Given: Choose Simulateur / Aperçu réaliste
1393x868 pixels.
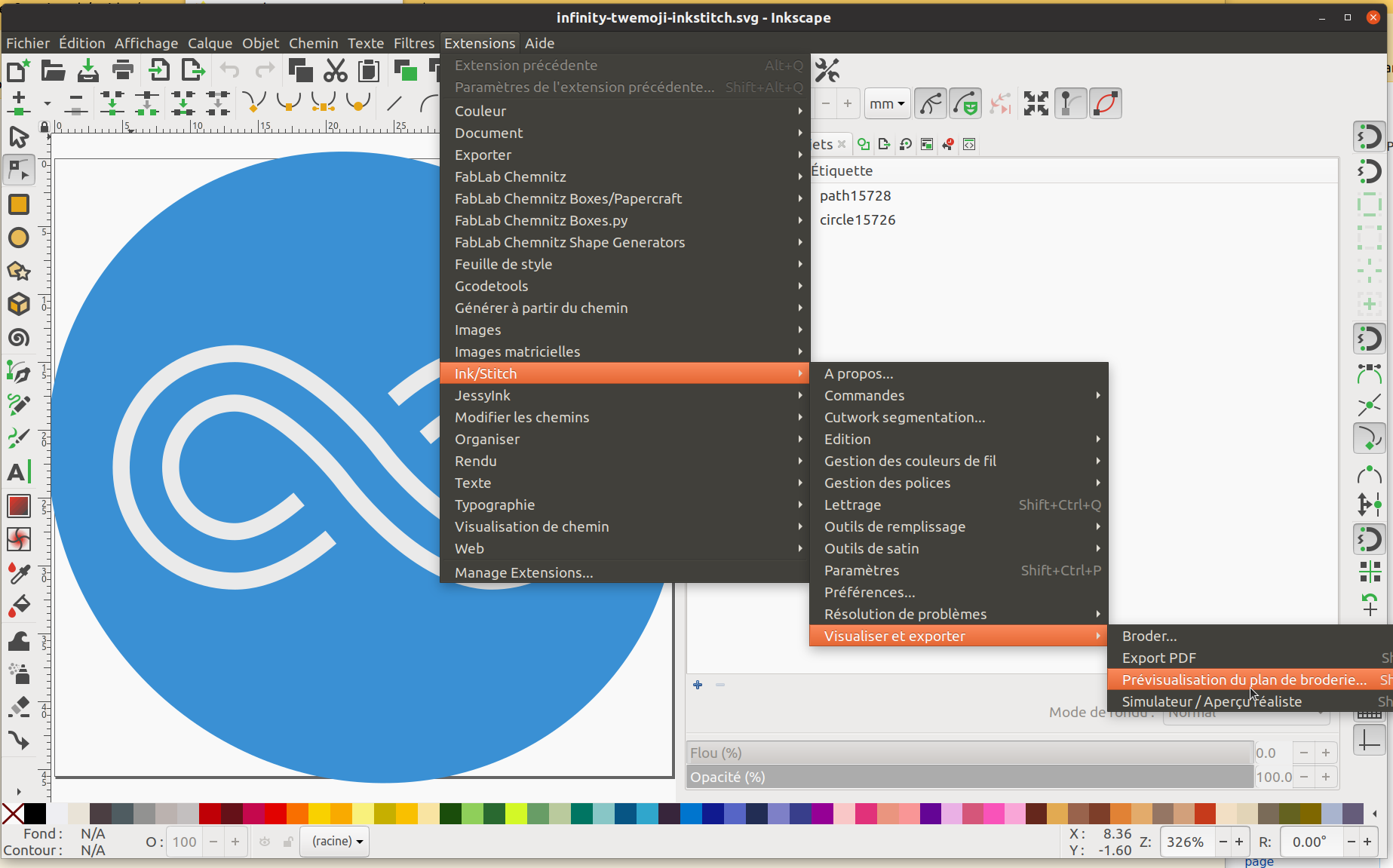Looking at the screenshot, I should click(x=1250, y=701).
